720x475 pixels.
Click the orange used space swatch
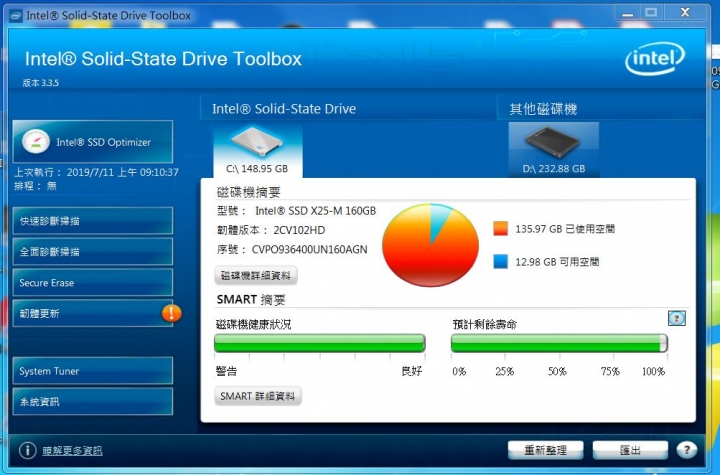point(501,228)
